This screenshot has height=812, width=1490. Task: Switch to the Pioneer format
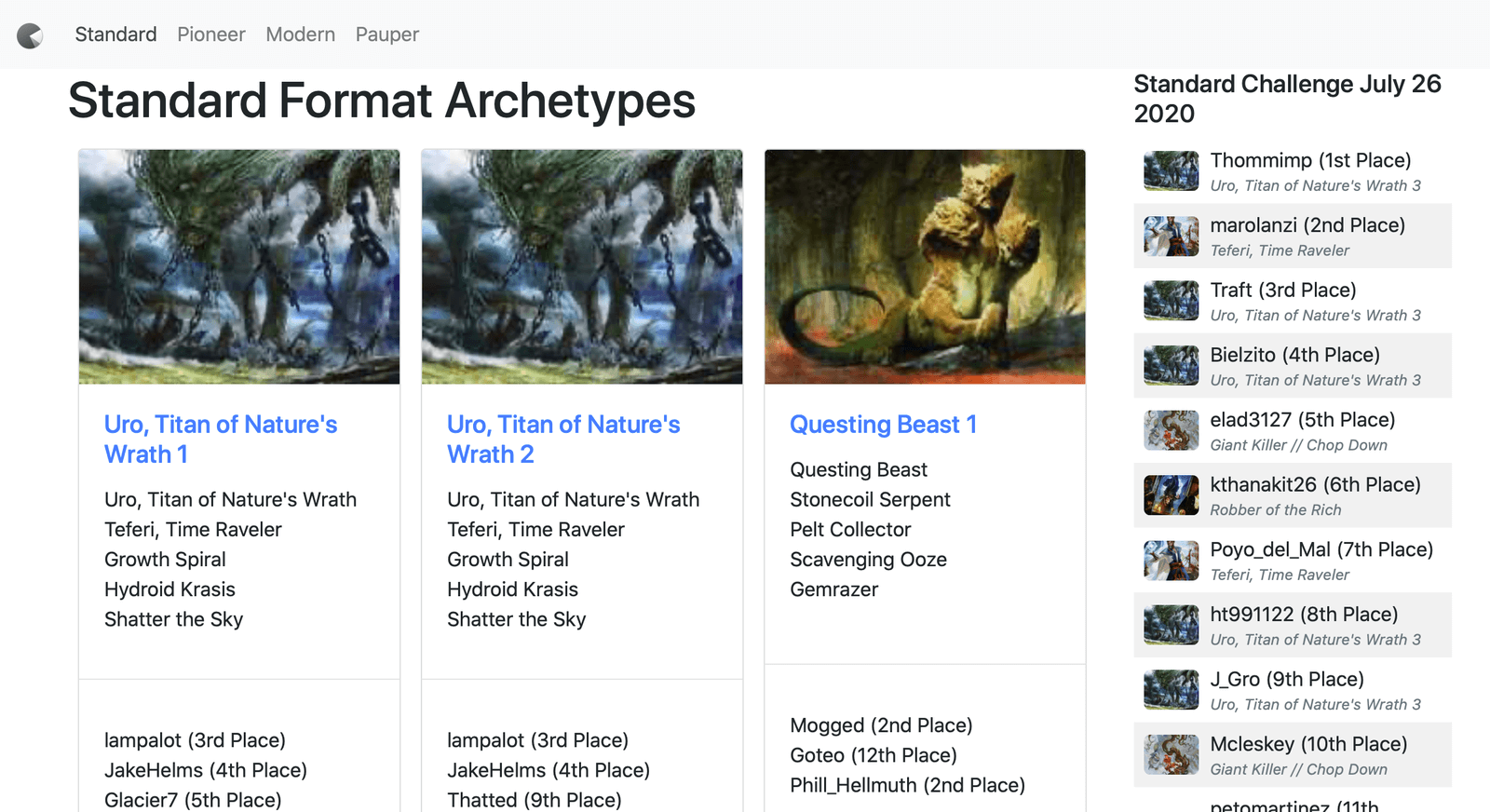pos(211,34)
